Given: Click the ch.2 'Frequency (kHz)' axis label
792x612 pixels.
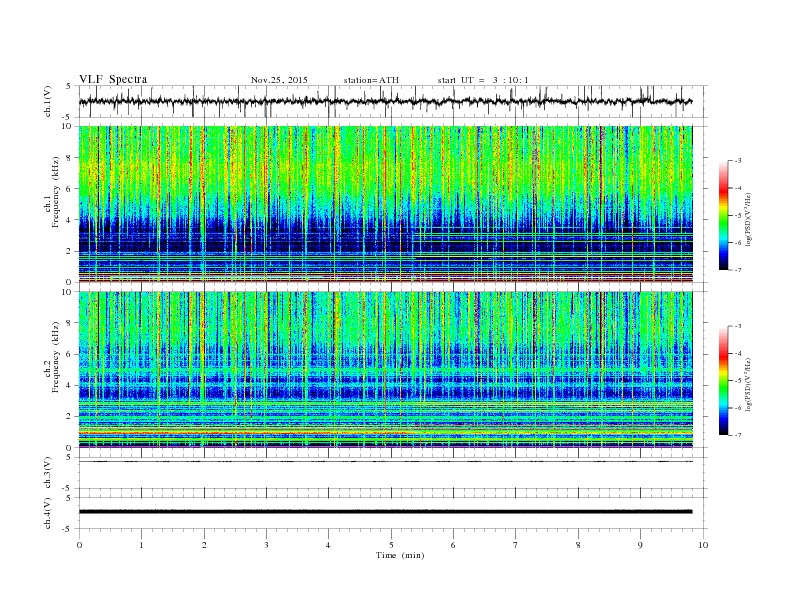Looking at the screenshot, I should [x=56, y=357].
